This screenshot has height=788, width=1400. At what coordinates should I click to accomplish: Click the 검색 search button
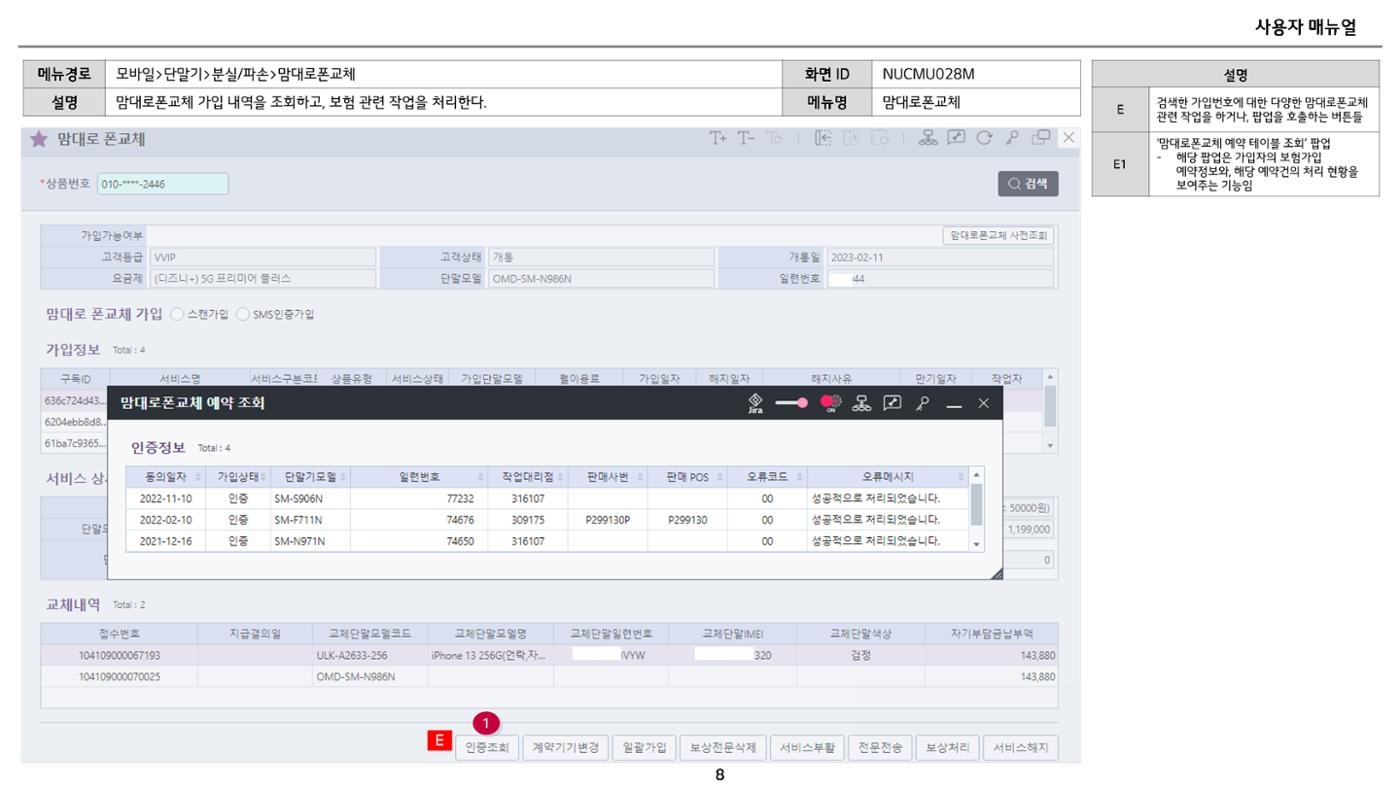tap(1027, 184)
